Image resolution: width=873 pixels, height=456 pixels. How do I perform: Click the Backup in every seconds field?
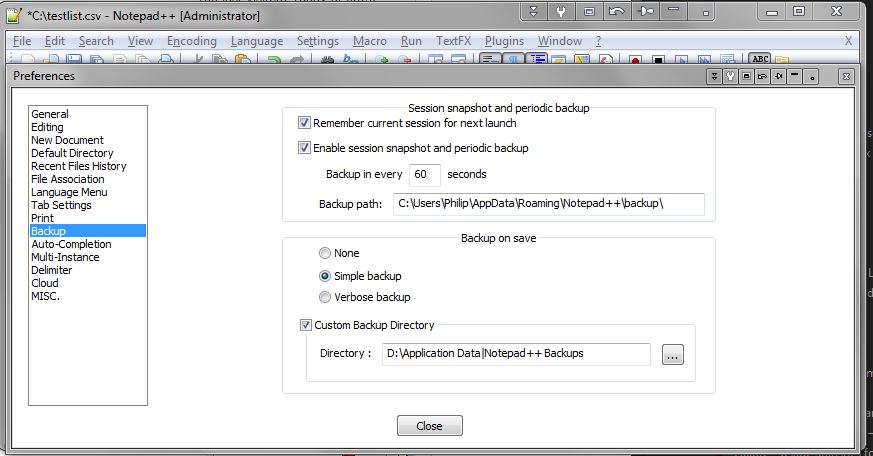[x=425, y=175]
